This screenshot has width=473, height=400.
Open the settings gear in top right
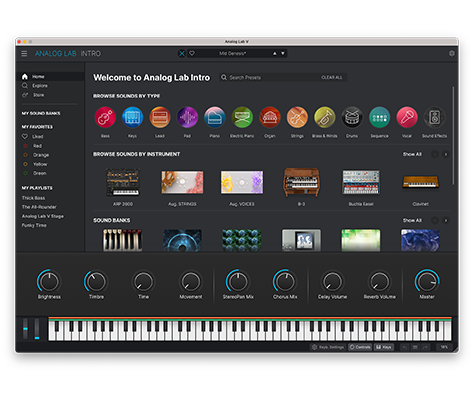point(452,53)
